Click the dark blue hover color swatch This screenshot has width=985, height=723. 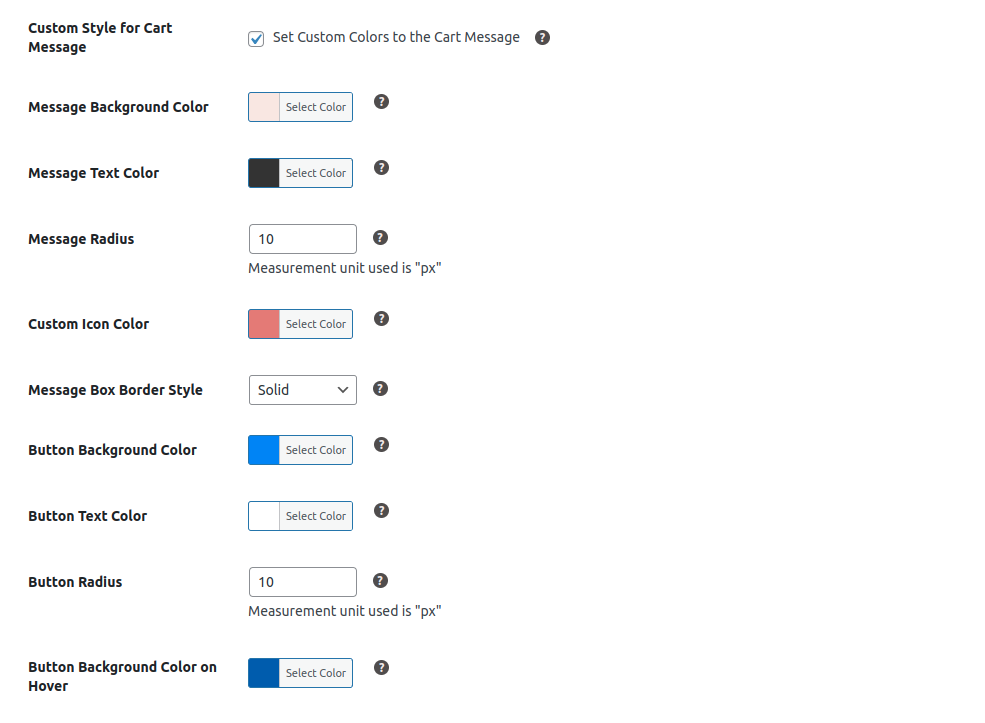(264, 673)
